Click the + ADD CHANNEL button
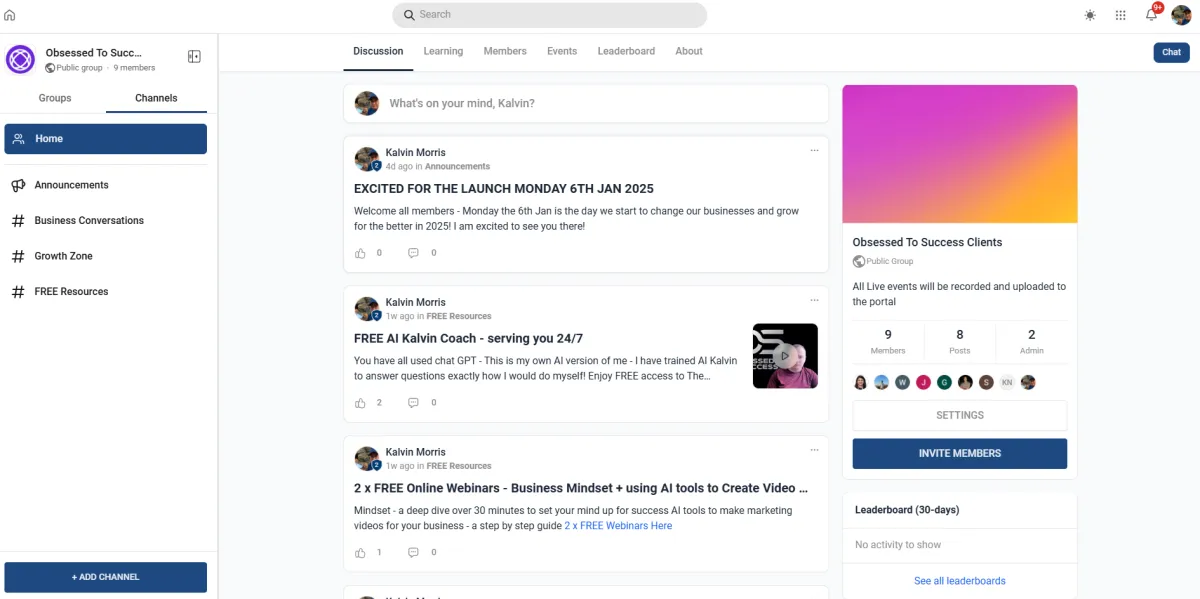1200x599 pixels. point(106,577)
